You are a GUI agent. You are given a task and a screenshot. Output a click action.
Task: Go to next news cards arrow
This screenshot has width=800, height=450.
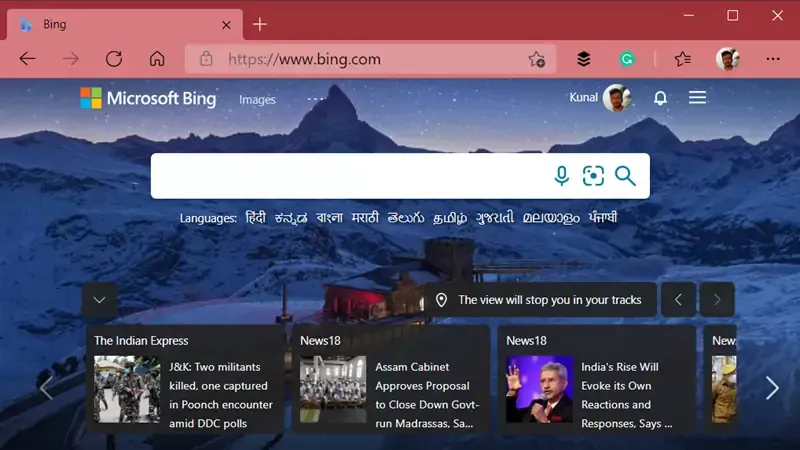pos(772,388)
